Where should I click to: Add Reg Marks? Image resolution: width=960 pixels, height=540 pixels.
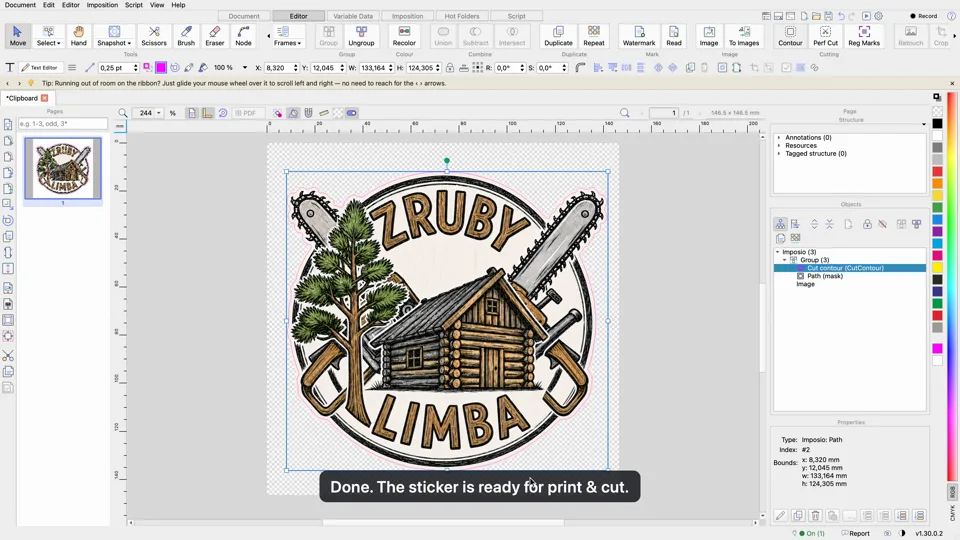864,36
